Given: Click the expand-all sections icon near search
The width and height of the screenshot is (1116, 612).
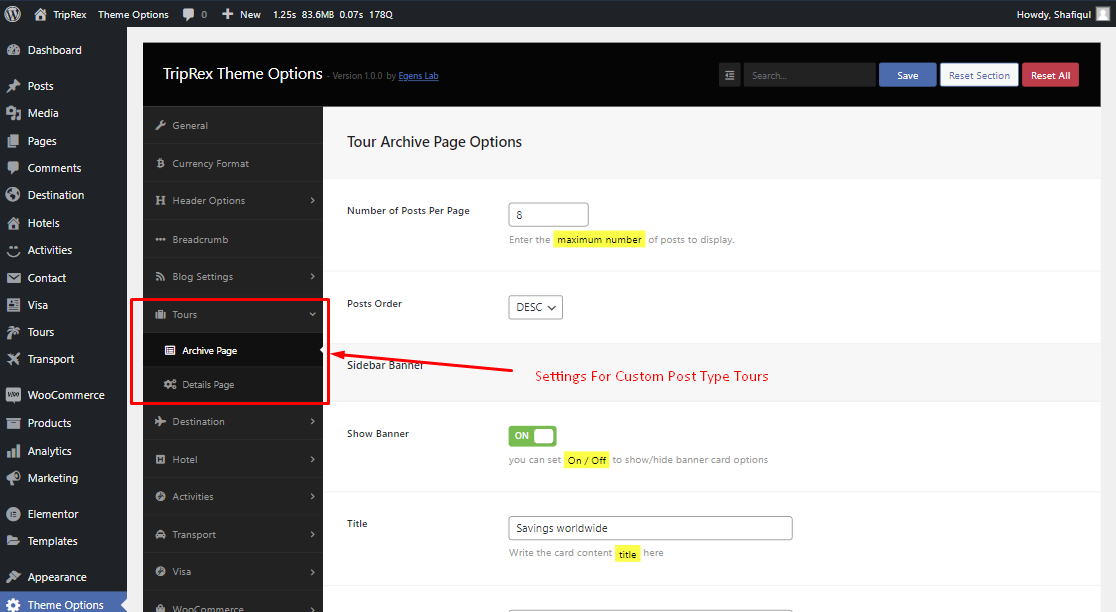Looking at the screenshot, I should point(730,75).
